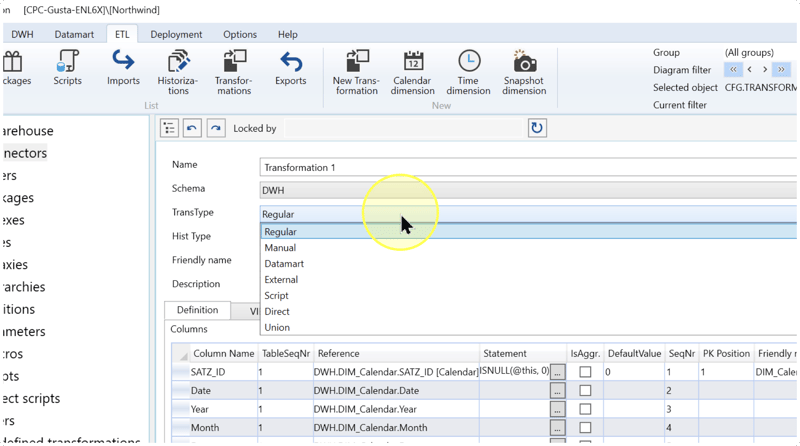This screenshot has height=446, width=800.
Task: Click the refresh circular arrow button
Action: click(x=537, y=128)
